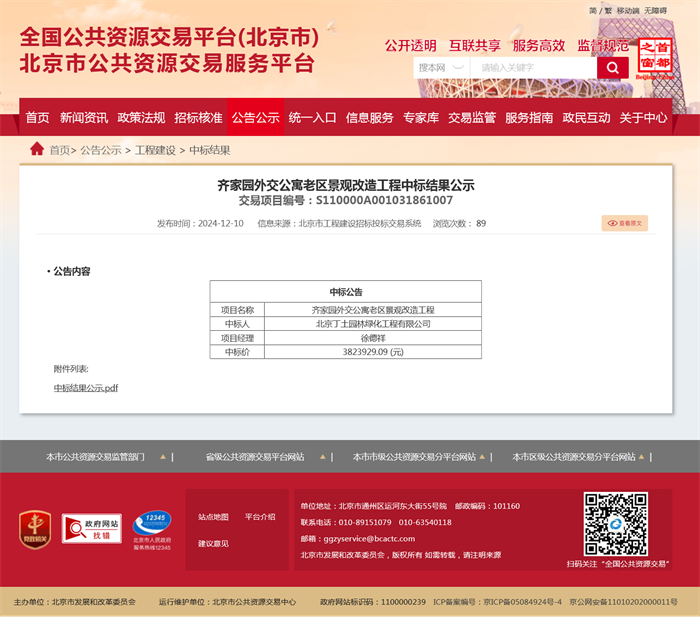Click the 发布时间 2024-12-10 text

(x=200, y=223)
